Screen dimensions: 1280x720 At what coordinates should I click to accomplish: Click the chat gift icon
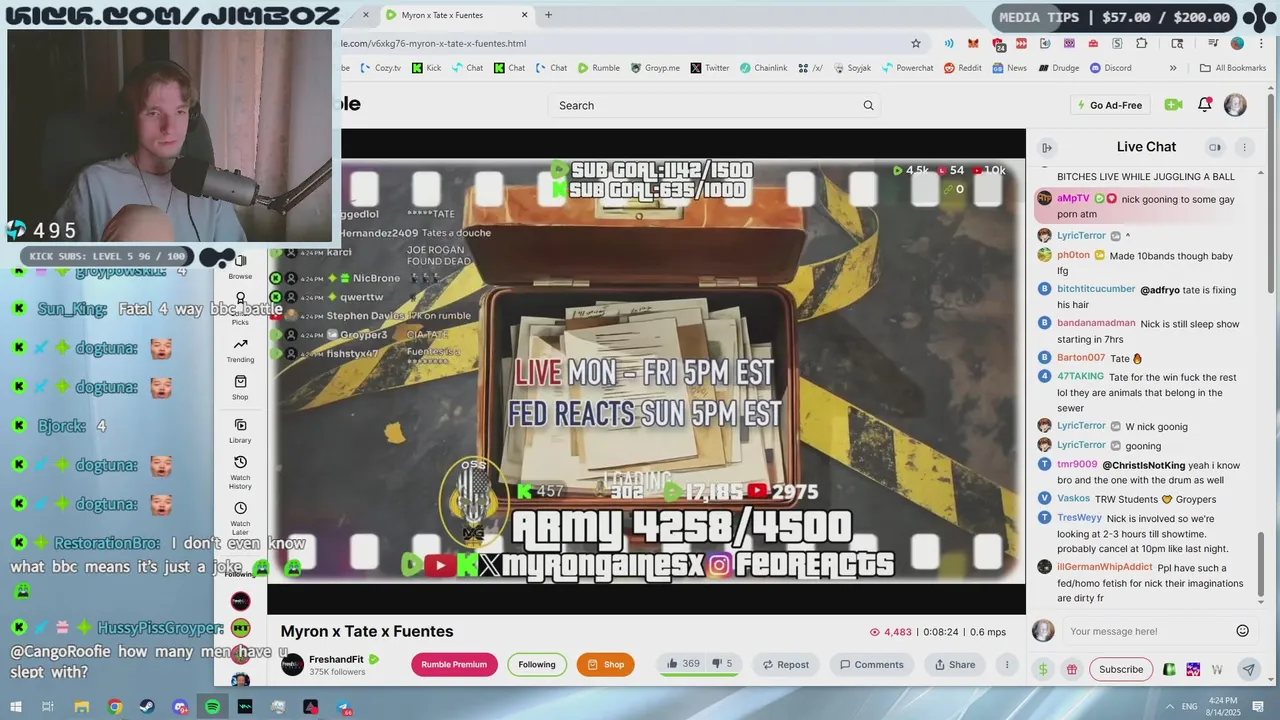(1071, 669)
